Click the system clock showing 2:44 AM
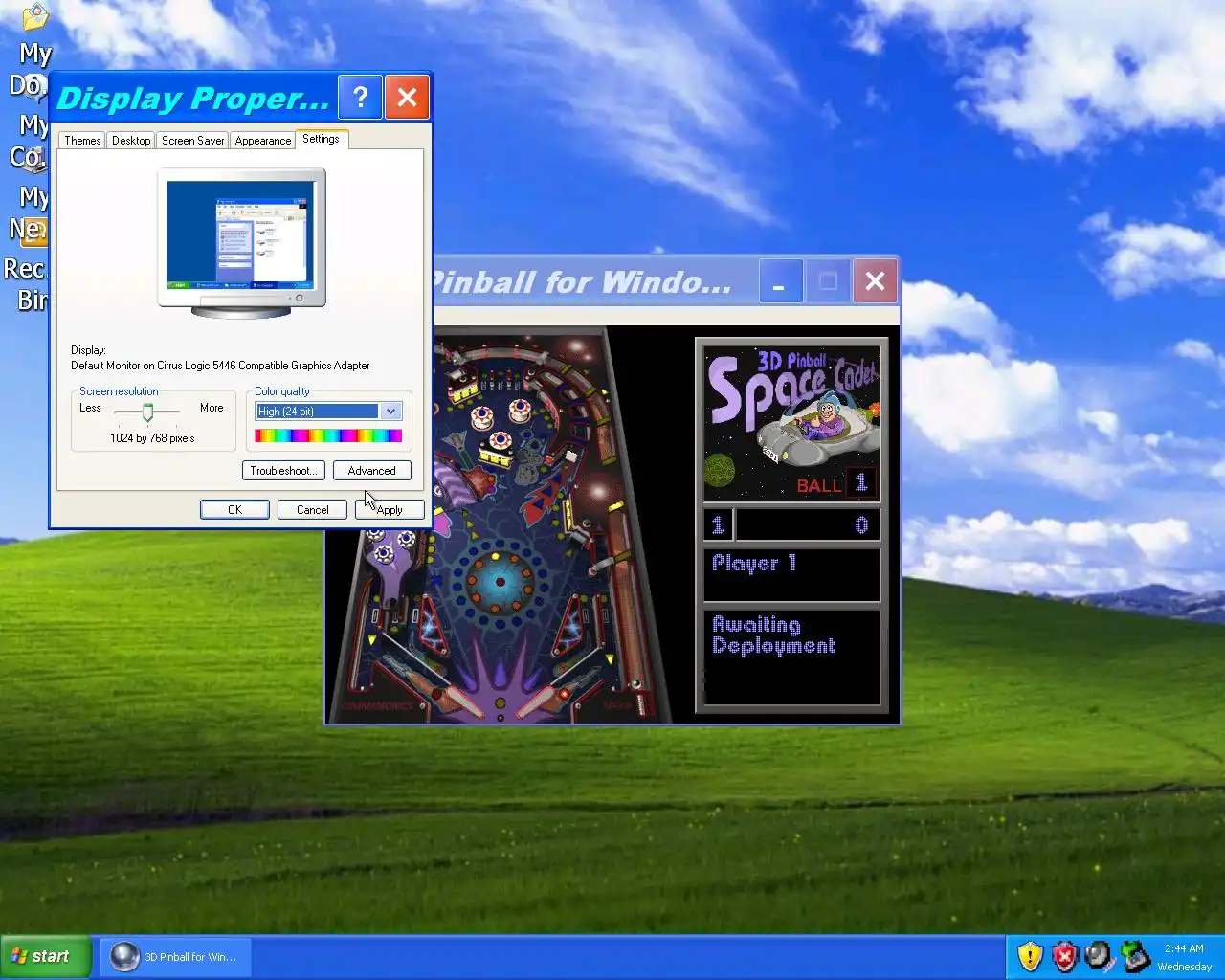The width and height of the screenshot is (1225, 980). pyautogui.click(x=1184, y=948)
